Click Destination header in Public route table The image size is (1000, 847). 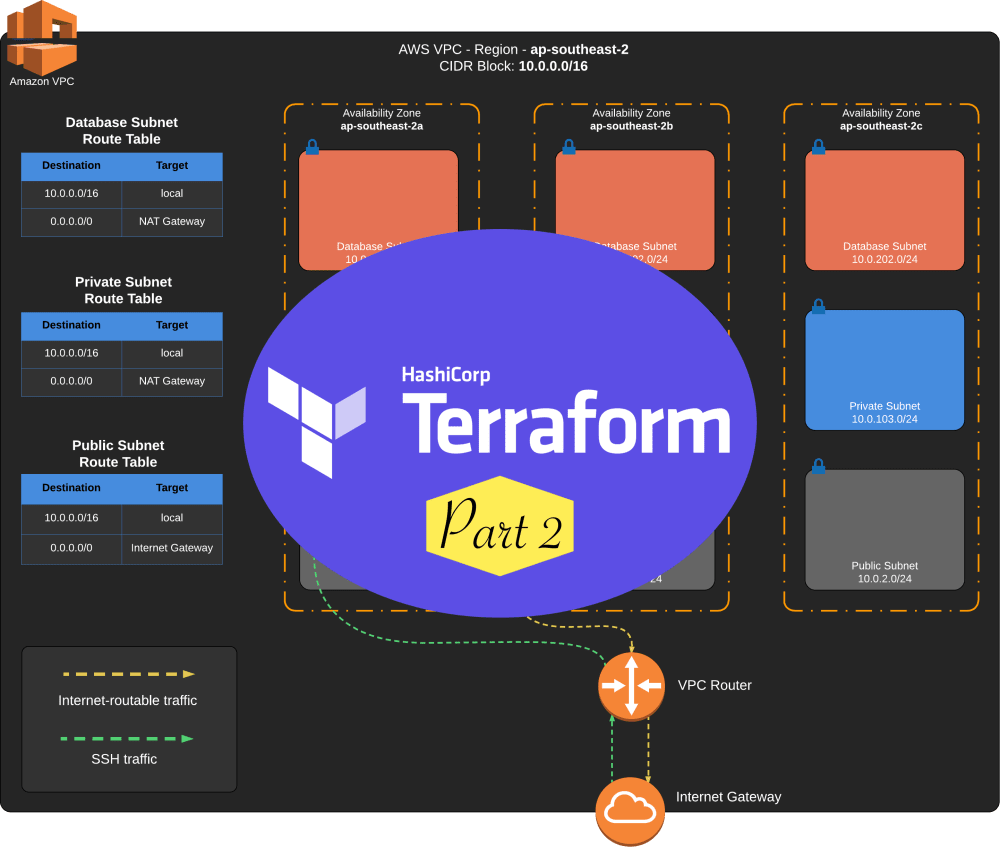tap(71, 488)
